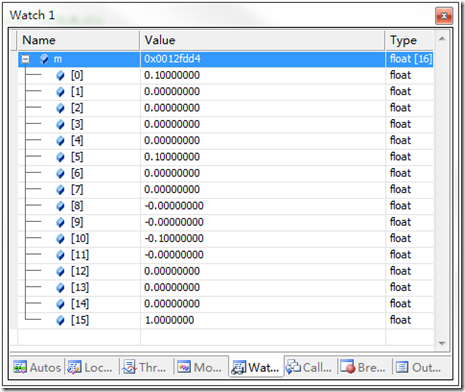Screen dimensions: 465x392
Task: Open the Call Stack tab
Action: pos(309,367)
